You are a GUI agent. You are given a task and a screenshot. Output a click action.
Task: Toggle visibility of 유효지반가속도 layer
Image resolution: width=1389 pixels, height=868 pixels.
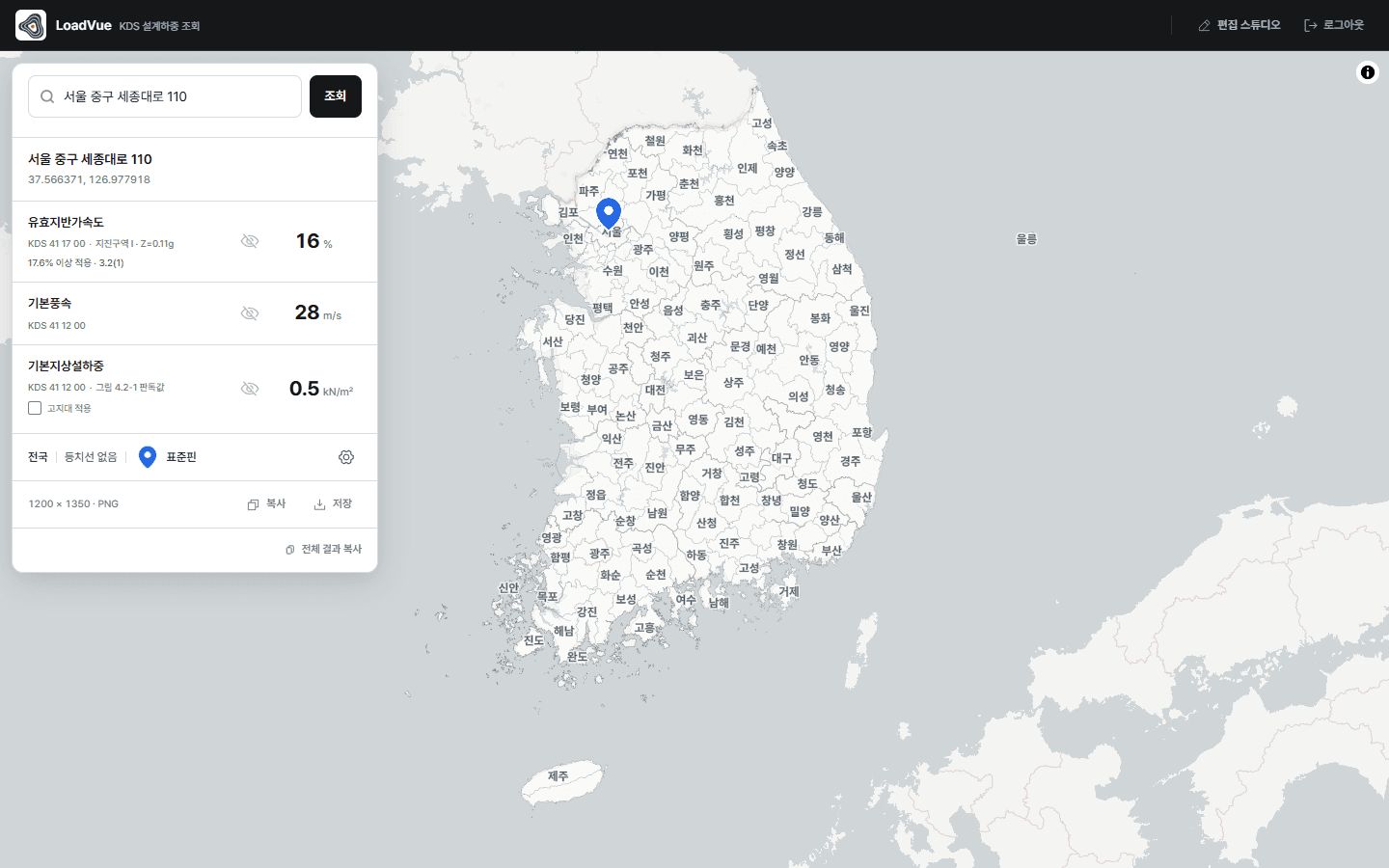pos(250,241)
